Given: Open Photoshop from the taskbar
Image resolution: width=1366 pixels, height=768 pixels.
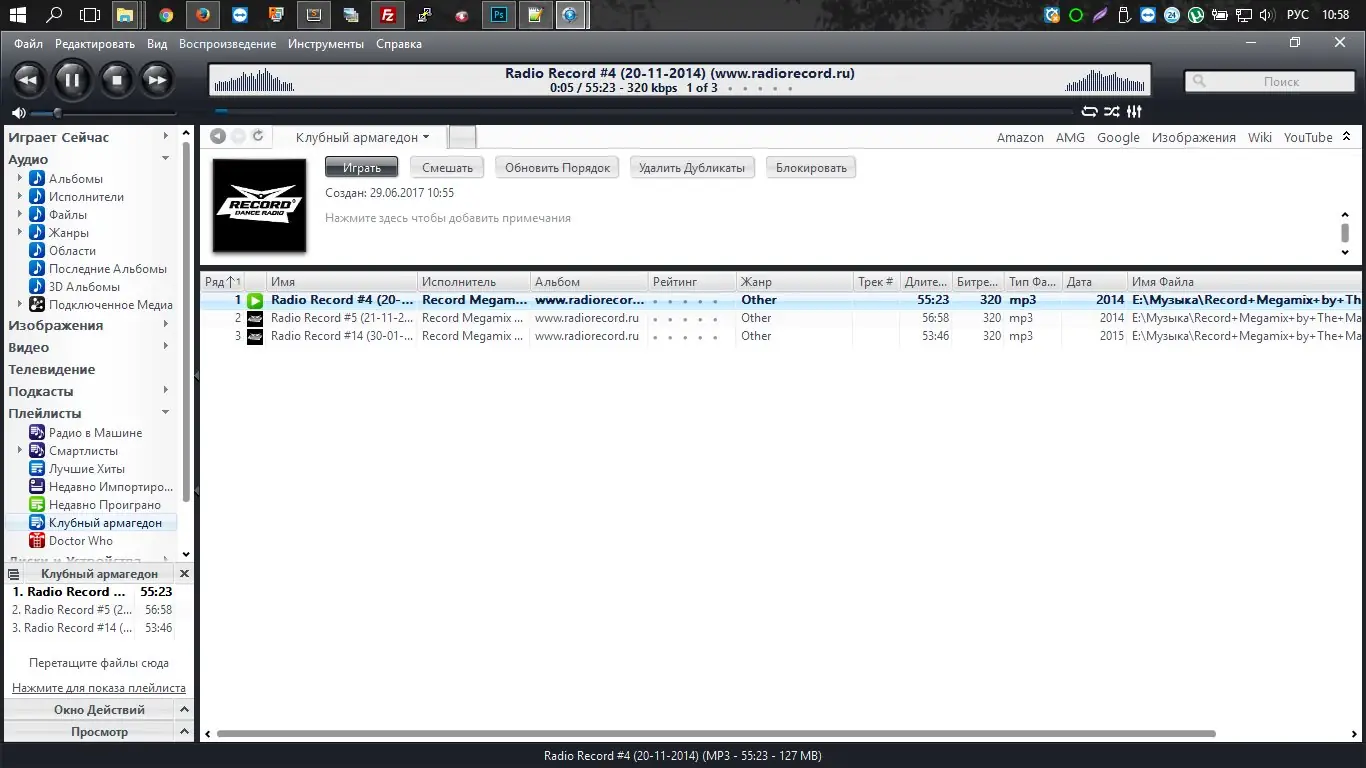Looking at the screenshot, I should click(x=498, y=15).
